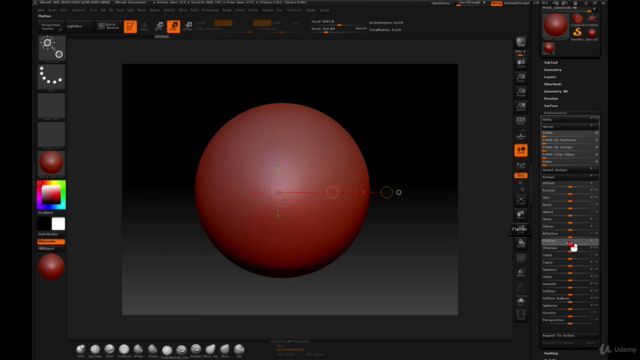Expand the Masking subpalette

click(551, 353)
